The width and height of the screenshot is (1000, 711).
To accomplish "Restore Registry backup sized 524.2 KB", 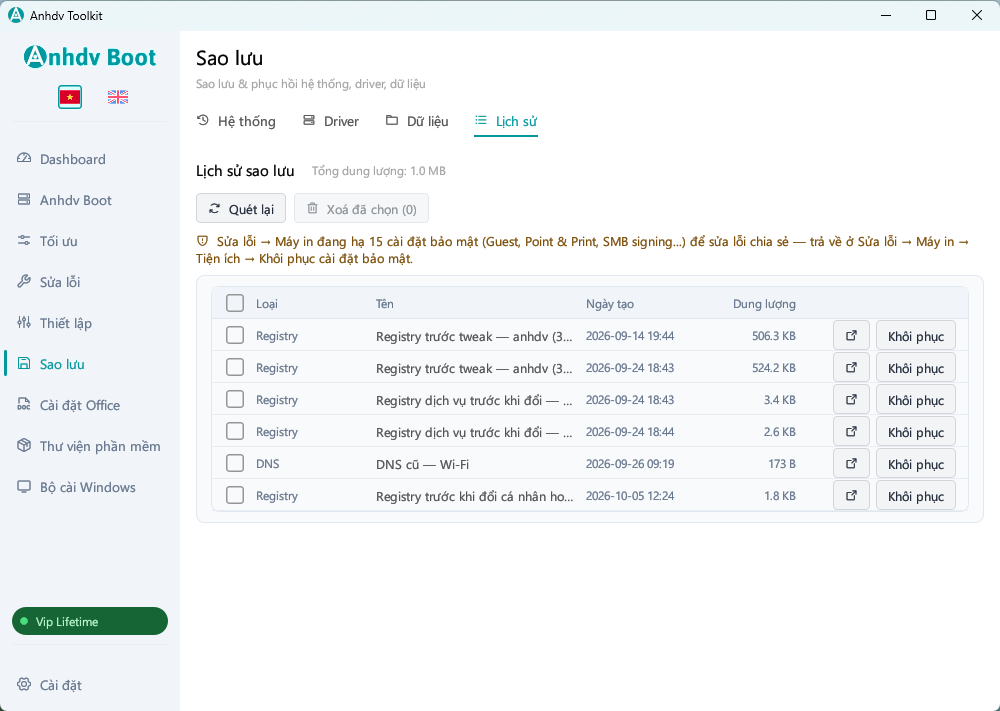I will click(x=916, y=368).
